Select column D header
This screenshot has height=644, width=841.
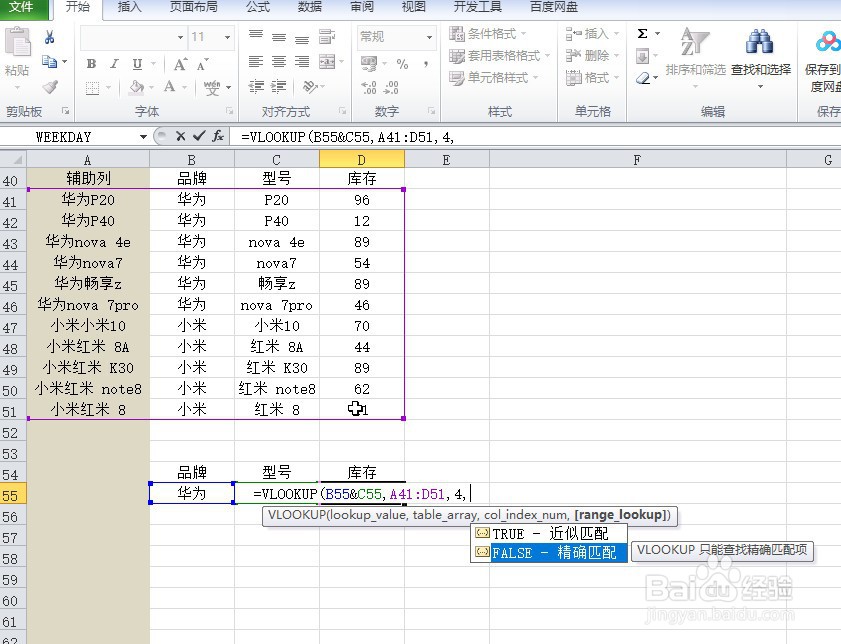click(362, 160)
